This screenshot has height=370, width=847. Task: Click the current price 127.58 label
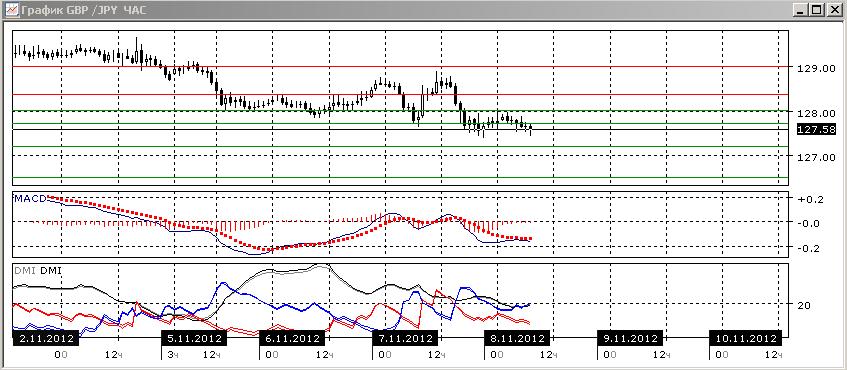(816, 129)
